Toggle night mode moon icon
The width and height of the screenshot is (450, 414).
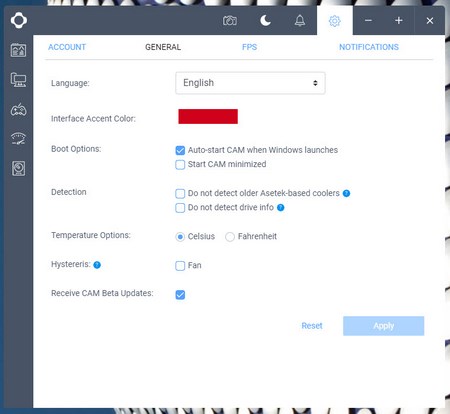pos(265,20)
